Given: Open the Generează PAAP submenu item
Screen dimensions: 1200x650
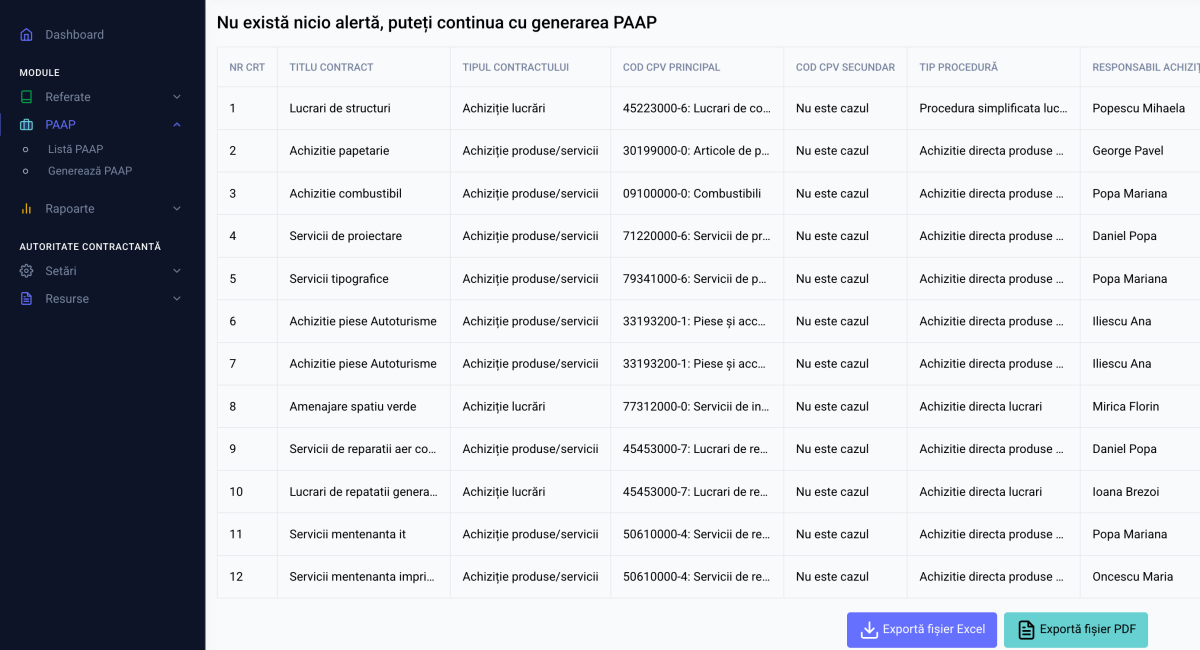Looking at the screenshot, I should click(x=90, y=171).
